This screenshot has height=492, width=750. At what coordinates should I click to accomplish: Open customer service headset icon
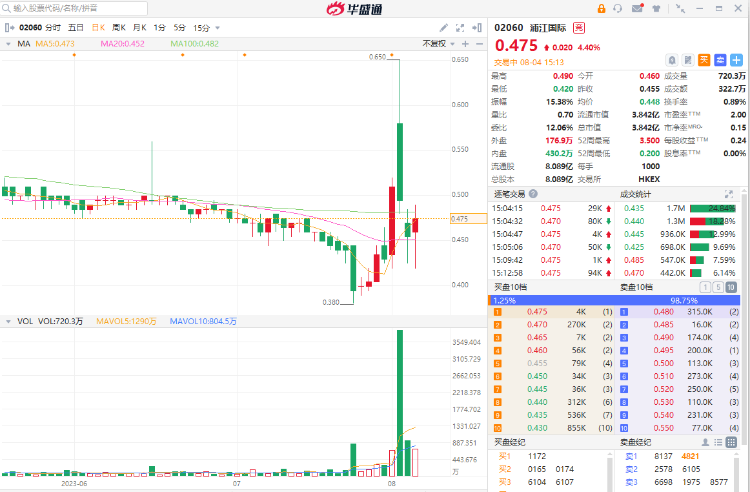(x=618, y=9)
